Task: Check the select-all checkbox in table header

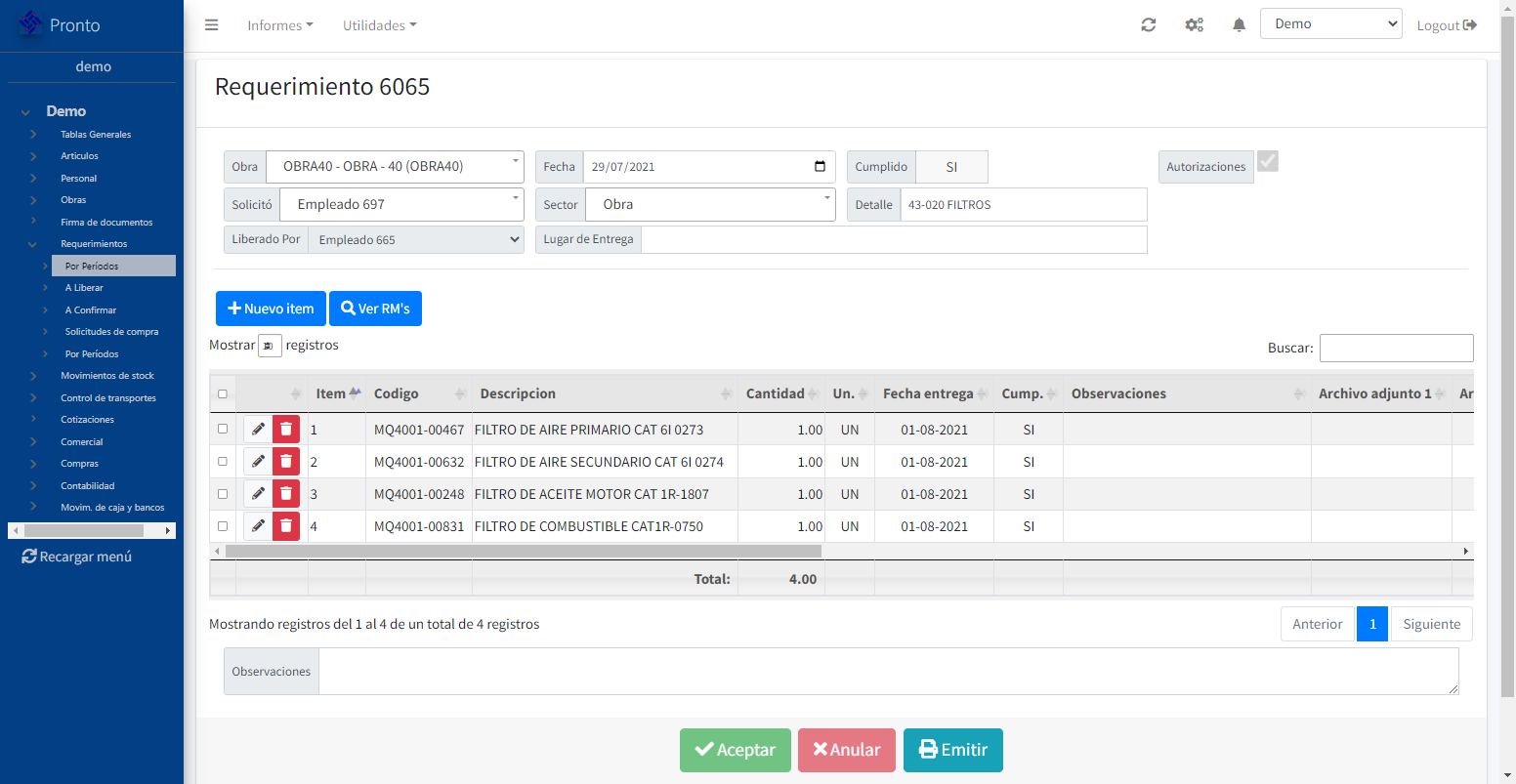Action: coord(223,394)
